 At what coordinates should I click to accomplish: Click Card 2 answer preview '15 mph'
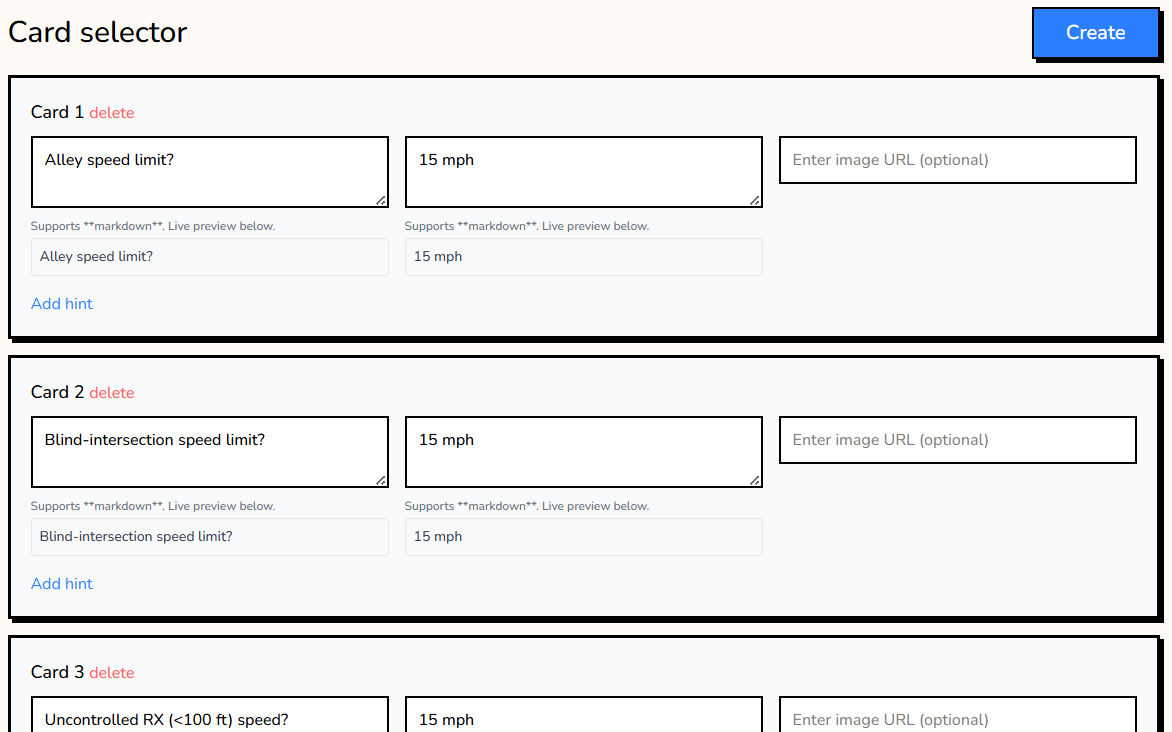(438, 537)
